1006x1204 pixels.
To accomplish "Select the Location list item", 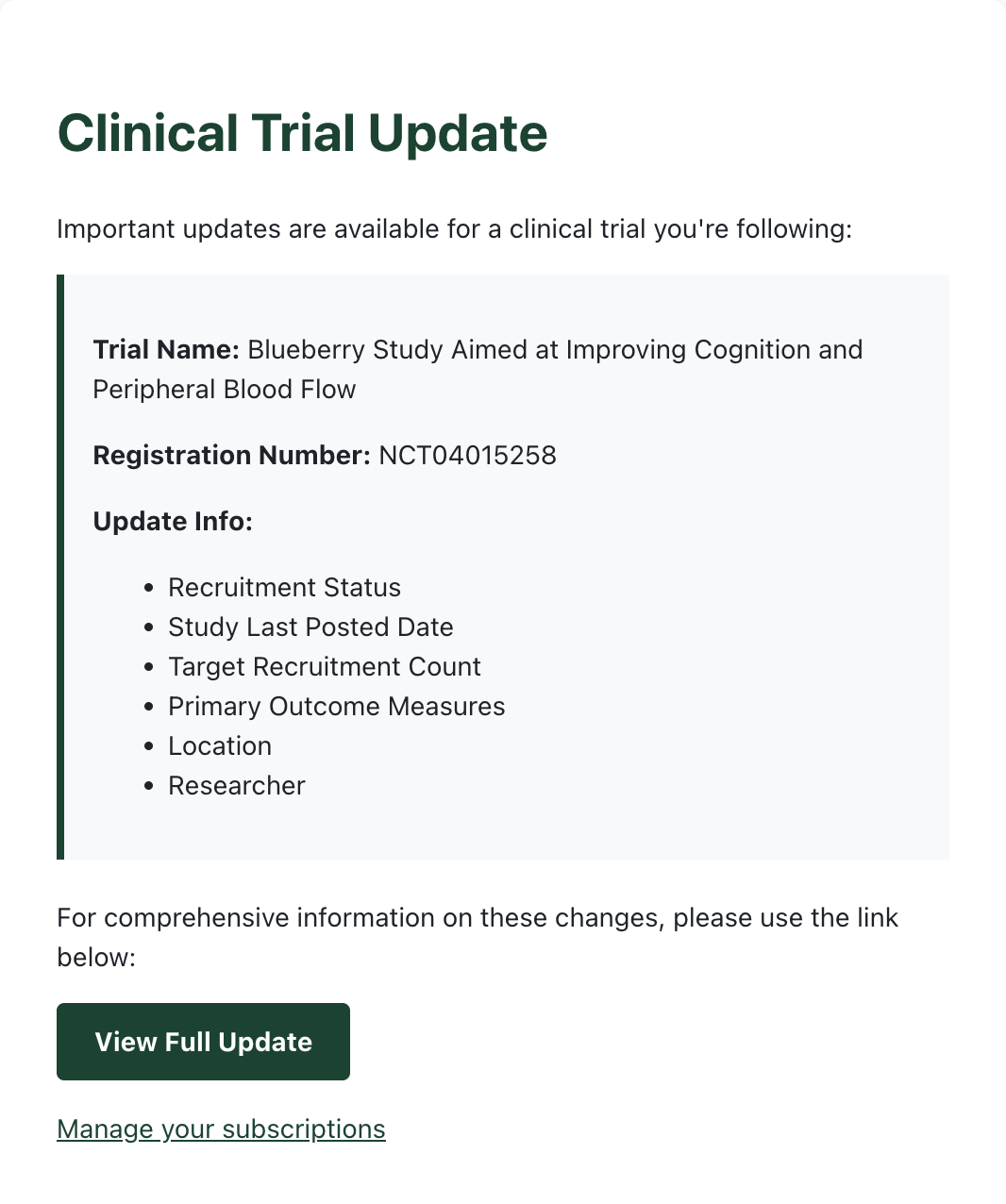I will point(220,746).
